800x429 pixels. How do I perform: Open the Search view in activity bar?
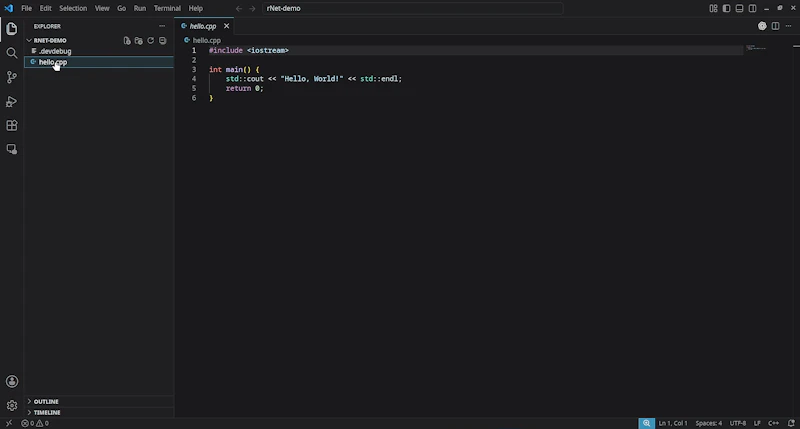[x=12, y=53]
